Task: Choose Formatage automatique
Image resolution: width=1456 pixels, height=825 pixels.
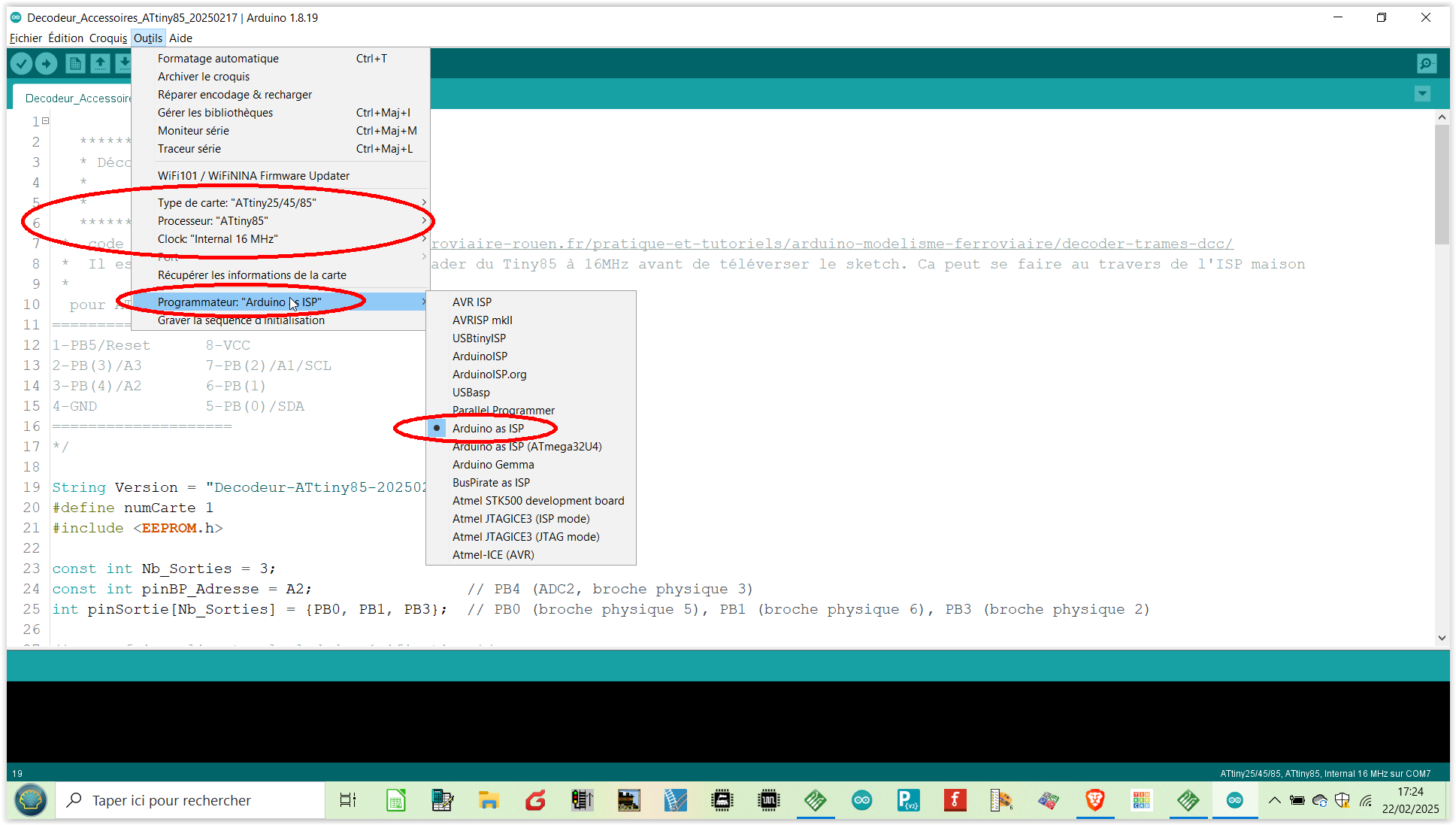Action: point(280,59)
